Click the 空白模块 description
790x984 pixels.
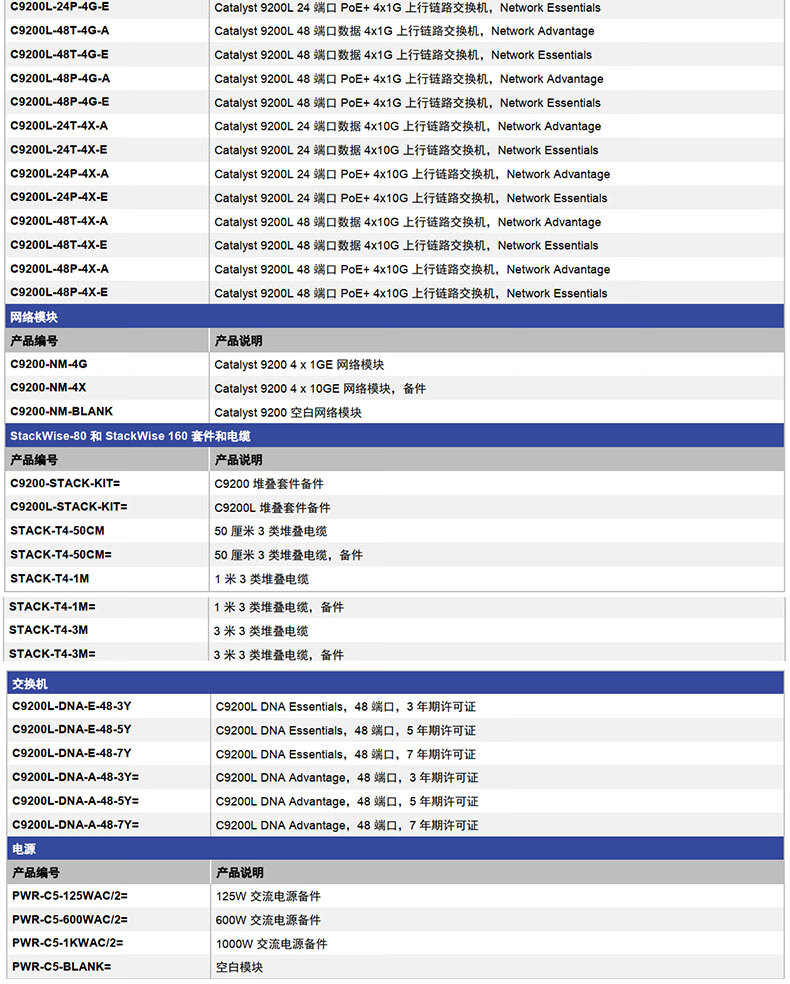pyautogui.click(x=239, y=968)
